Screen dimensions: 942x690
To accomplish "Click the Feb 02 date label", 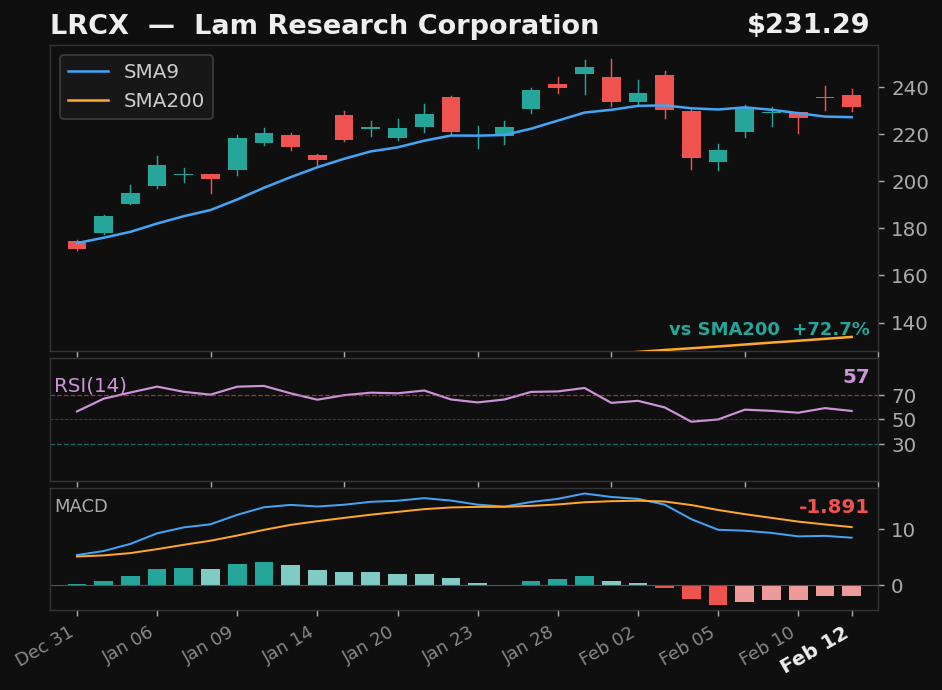I will (x=607, y=646).
